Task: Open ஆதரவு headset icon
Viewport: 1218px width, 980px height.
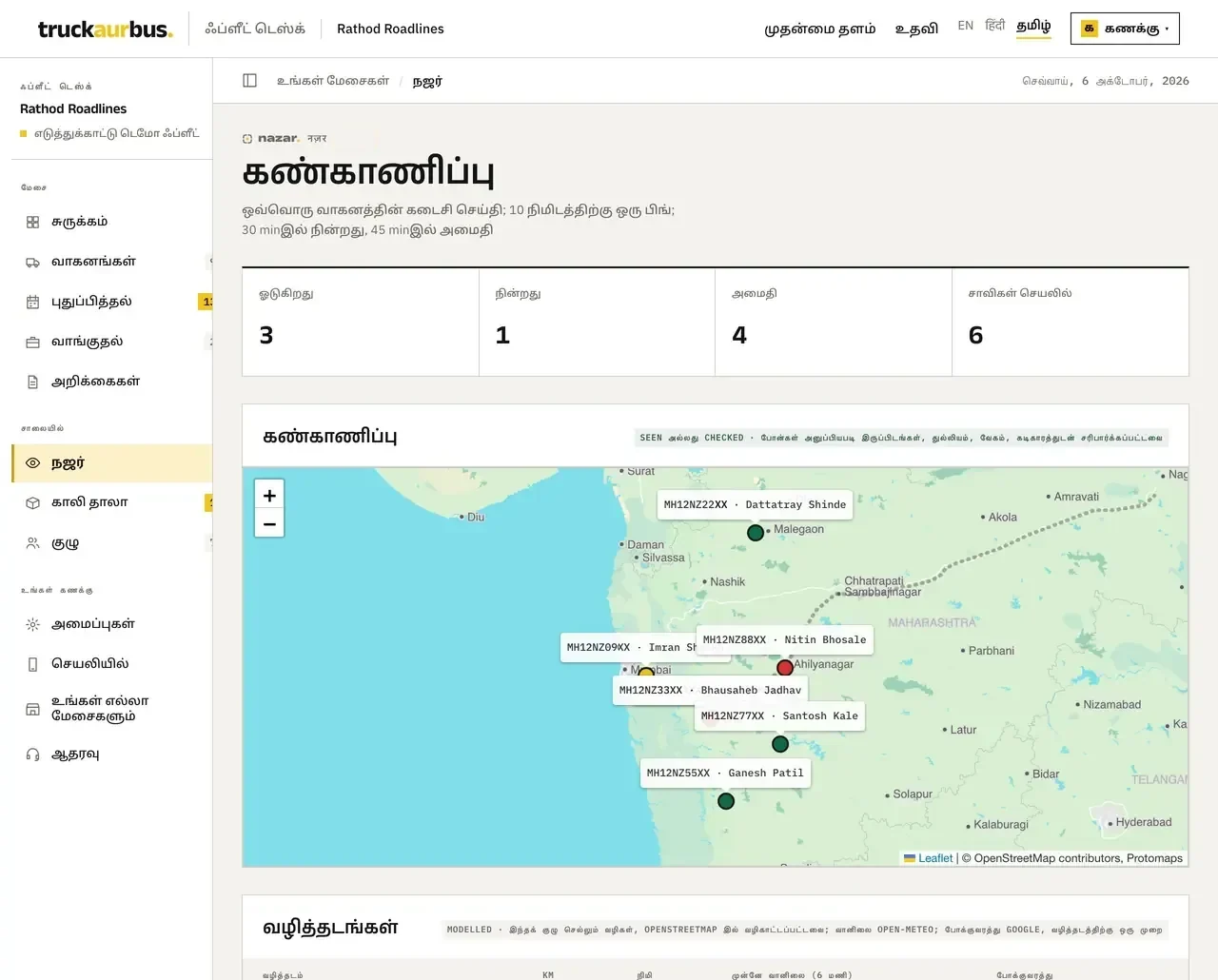Action: coord(32,755)
